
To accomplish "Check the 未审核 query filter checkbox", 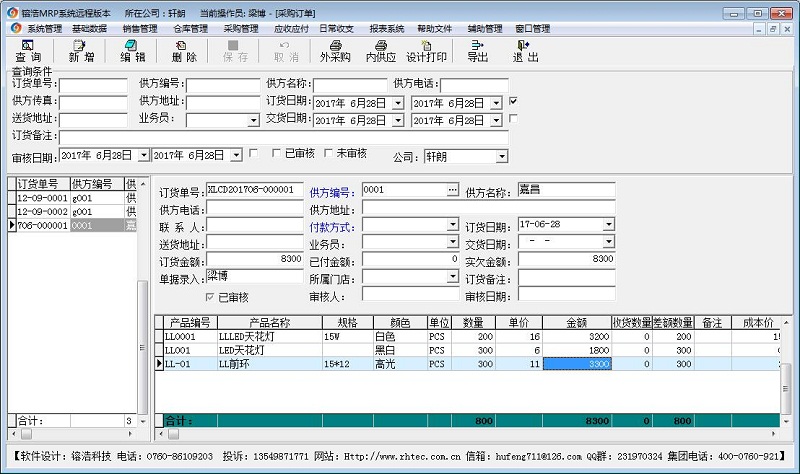I will coord(328,153).
